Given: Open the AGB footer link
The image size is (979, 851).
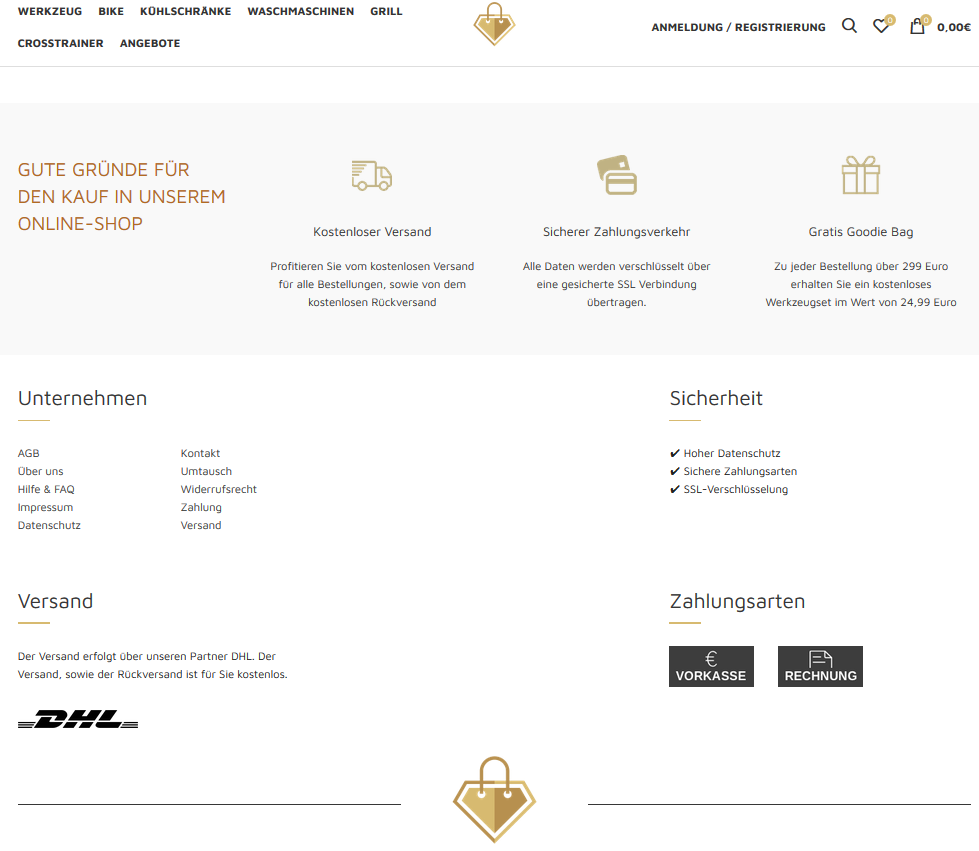Looking at the screenshot, I should tap(29, 453).
